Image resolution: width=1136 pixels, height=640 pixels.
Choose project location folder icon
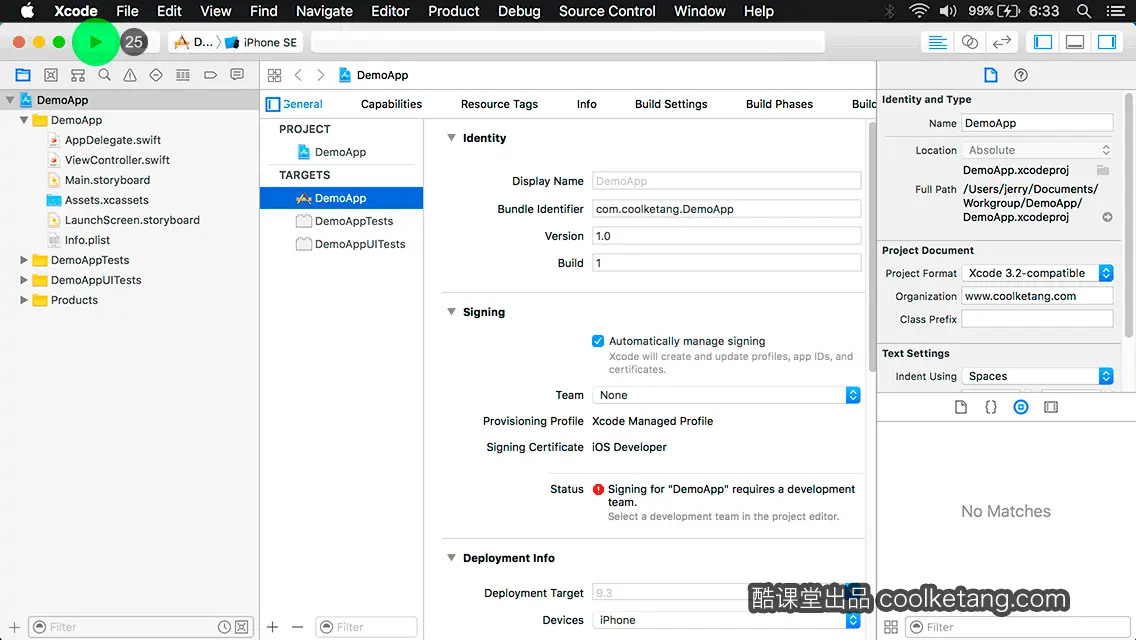point(1103,170)
